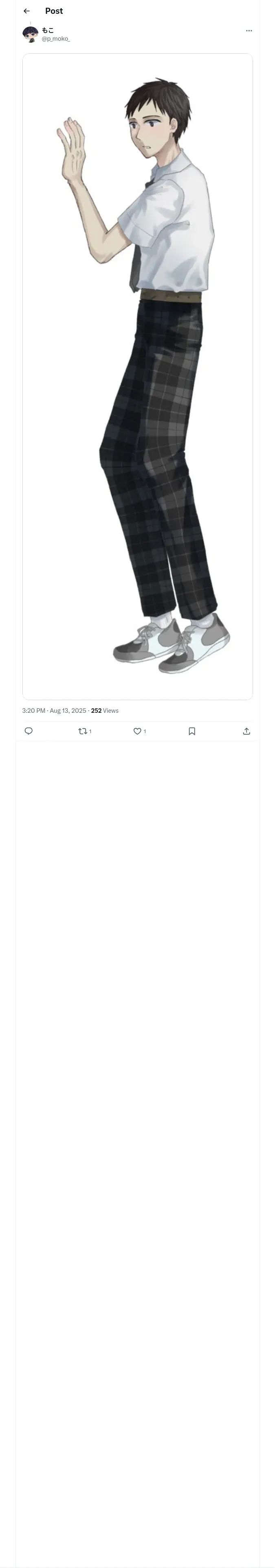Click the @p_moko_ handle
The height and width of the screenshot is (1568, 275).
(55, 39)
